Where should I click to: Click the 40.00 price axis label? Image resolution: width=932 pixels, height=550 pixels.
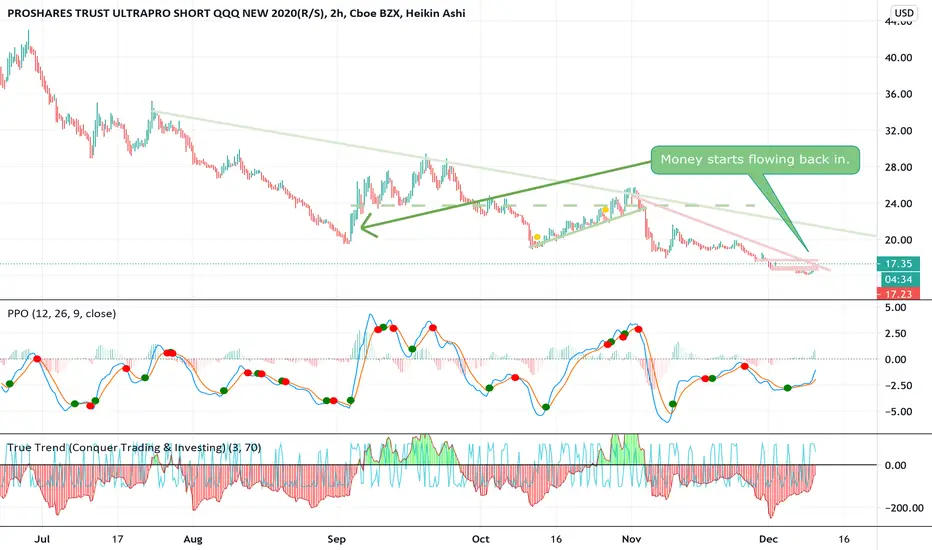pyautogui.click(x=898, y=58)
